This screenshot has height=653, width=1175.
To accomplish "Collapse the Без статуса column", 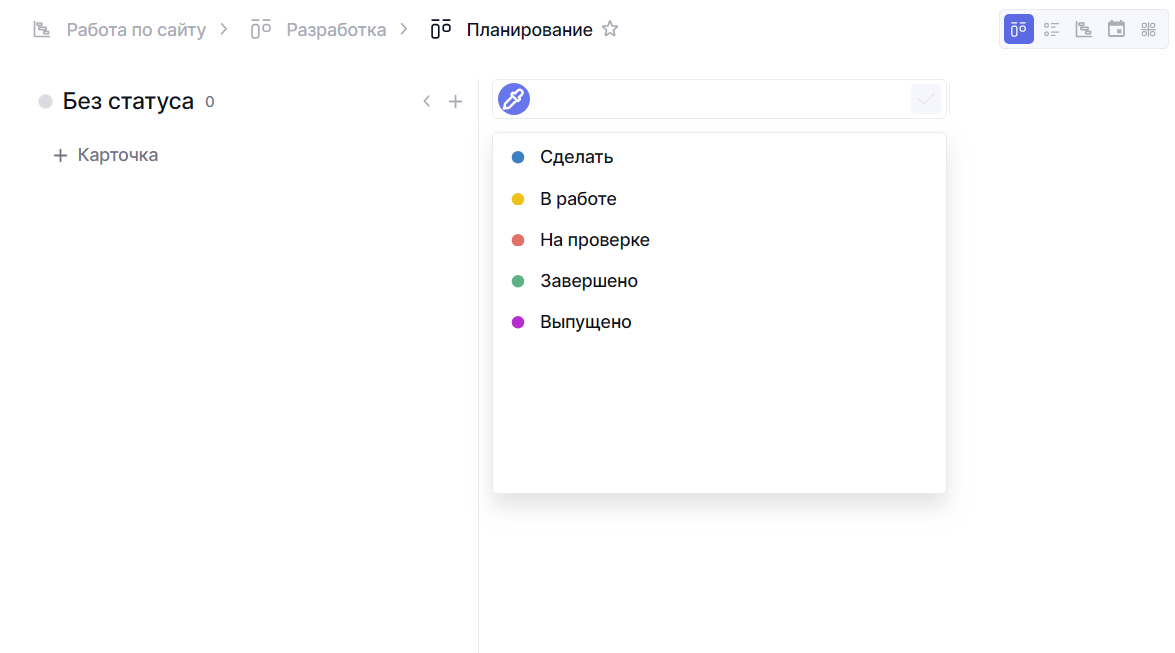I will [x=427, y=101].
